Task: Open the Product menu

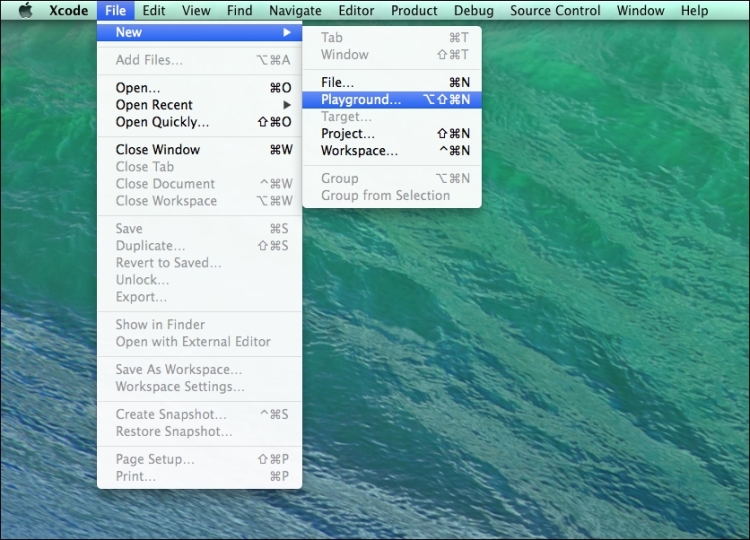Action: [414, 10]
